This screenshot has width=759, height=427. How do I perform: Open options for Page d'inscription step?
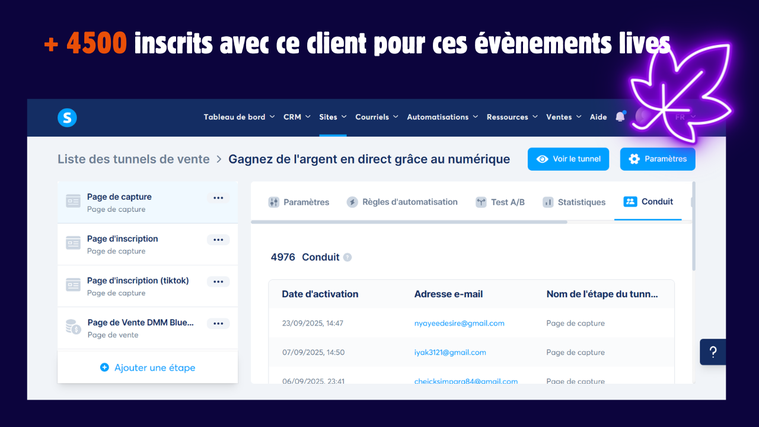click(x=218, y=240)
